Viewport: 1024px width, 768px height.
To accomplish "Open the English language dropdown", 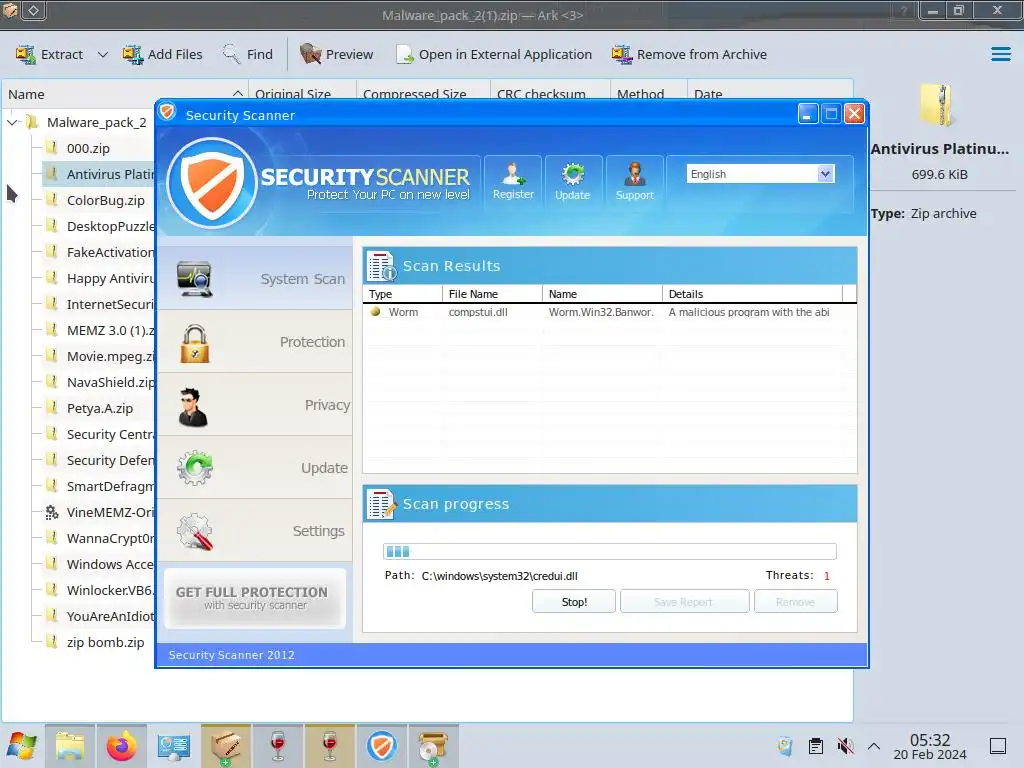I will click(760, 174).
